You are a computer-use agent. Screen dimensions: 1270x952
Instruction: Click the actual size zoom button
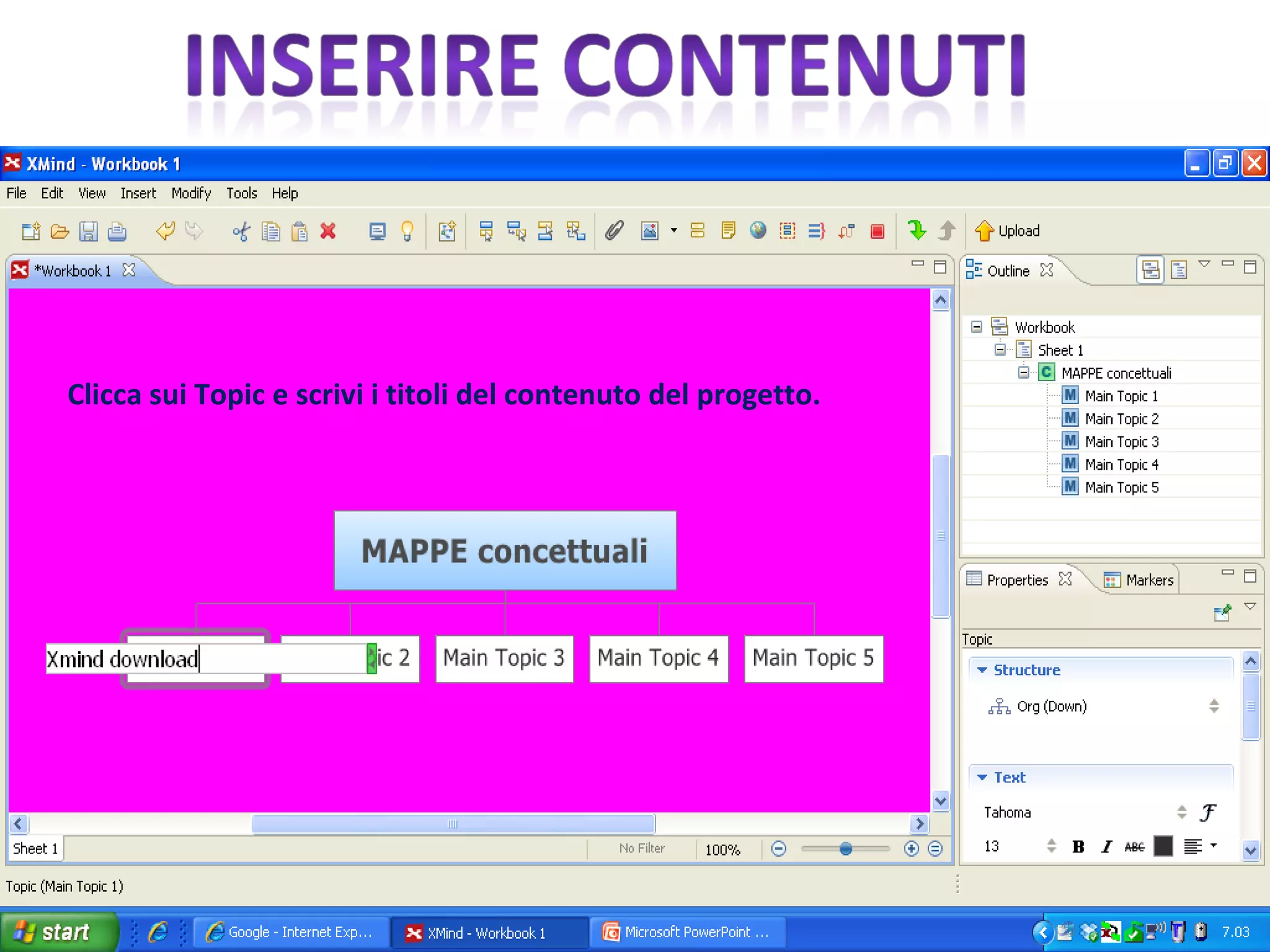pyautogui.click(x=935, y=848)
